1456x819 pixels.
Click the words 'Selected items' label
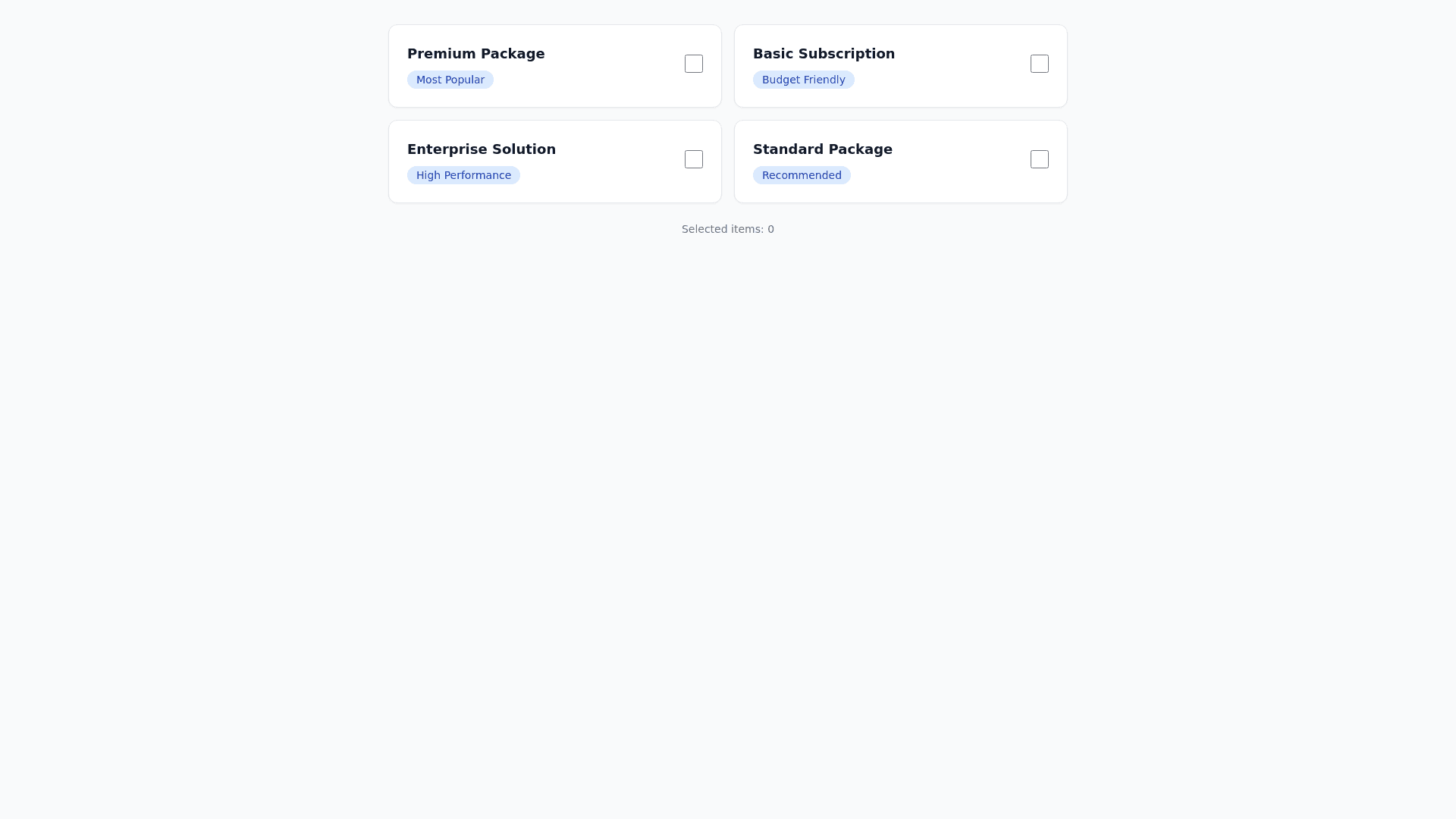721,229
